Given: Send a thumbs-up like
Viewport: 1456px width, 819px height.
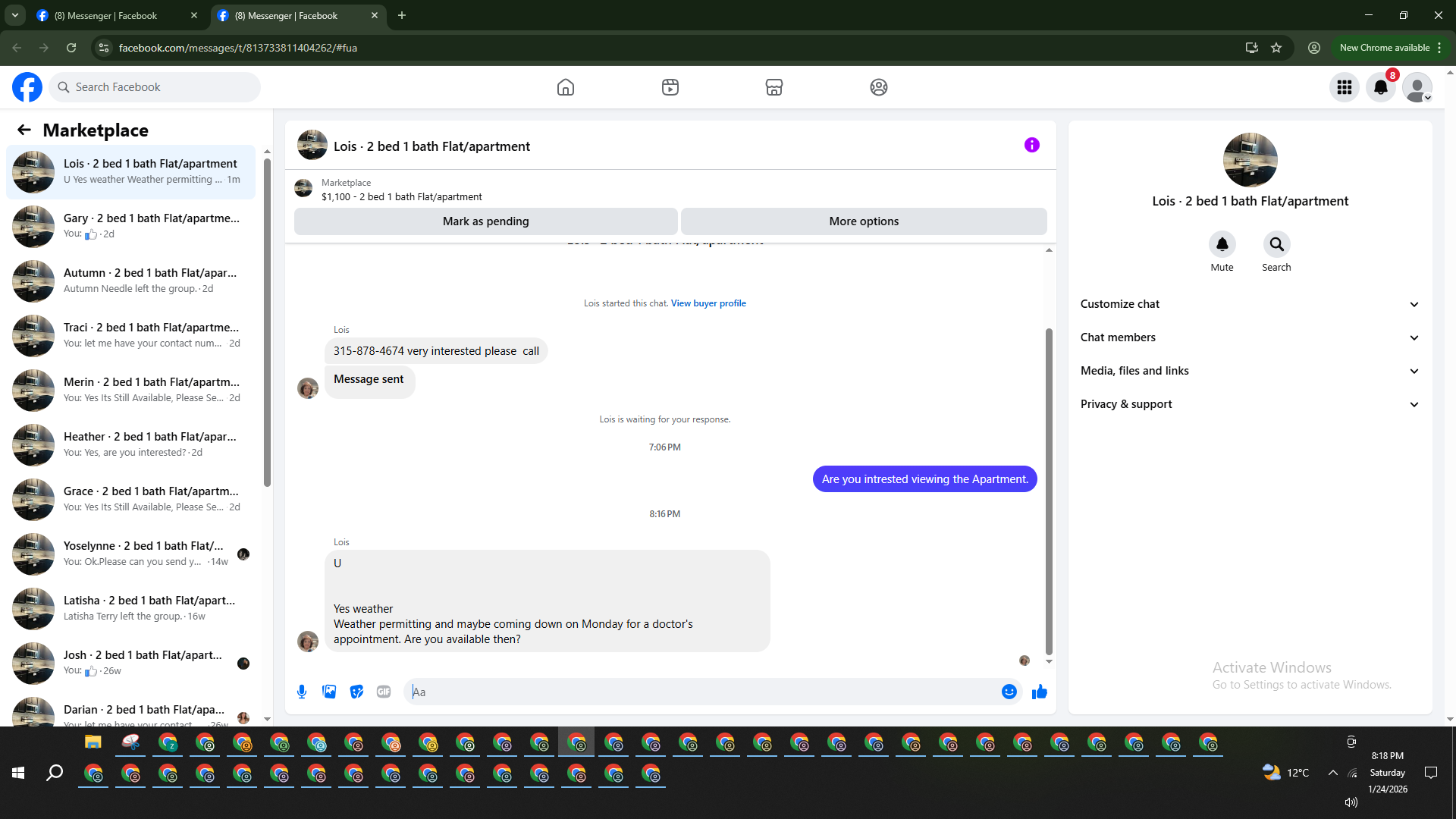Looking at the screenshot, I should [x=1039, y=692].
